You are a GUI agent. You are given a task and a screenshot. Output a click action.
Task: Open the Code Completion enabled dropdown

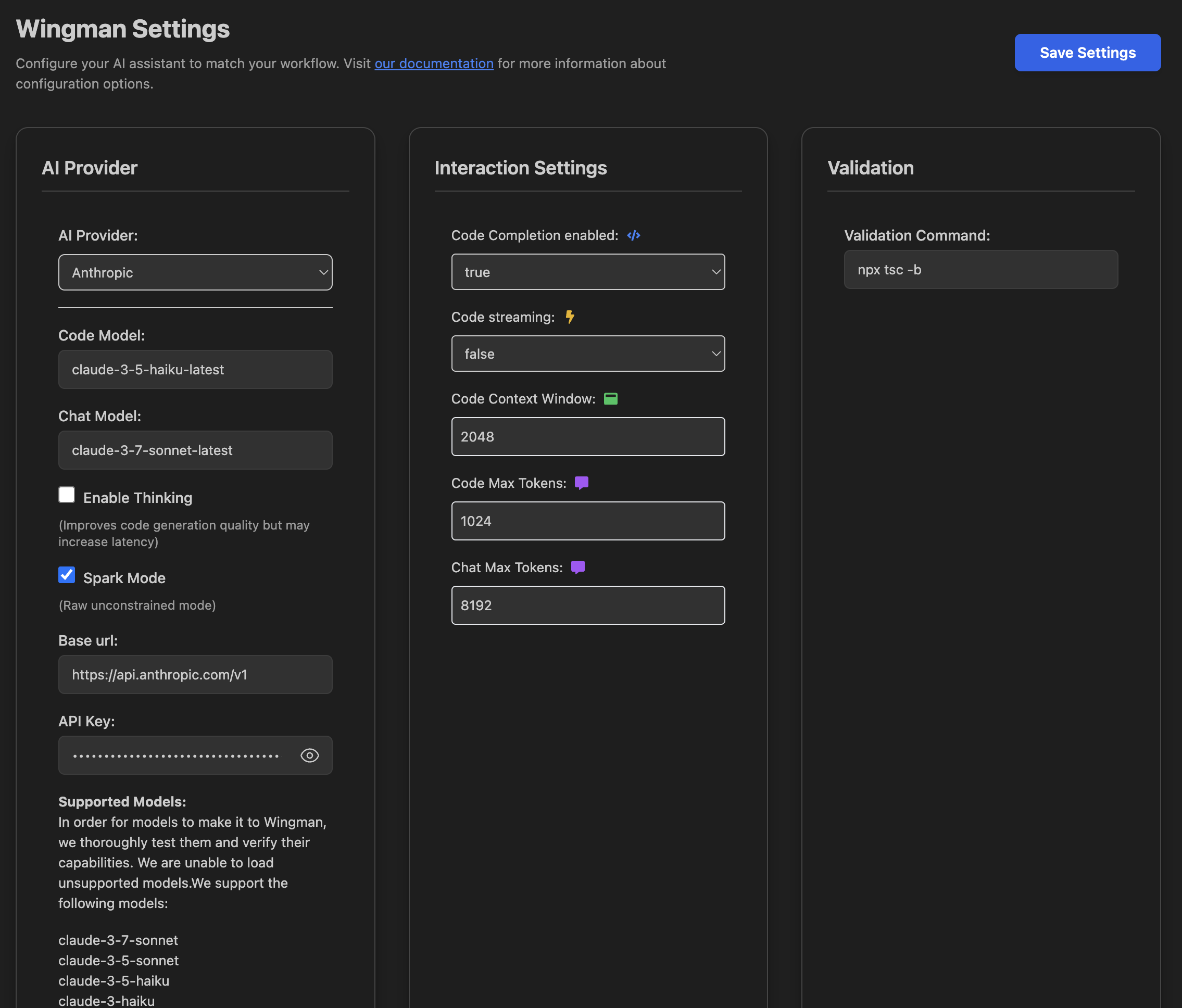(x=587, y=272)
